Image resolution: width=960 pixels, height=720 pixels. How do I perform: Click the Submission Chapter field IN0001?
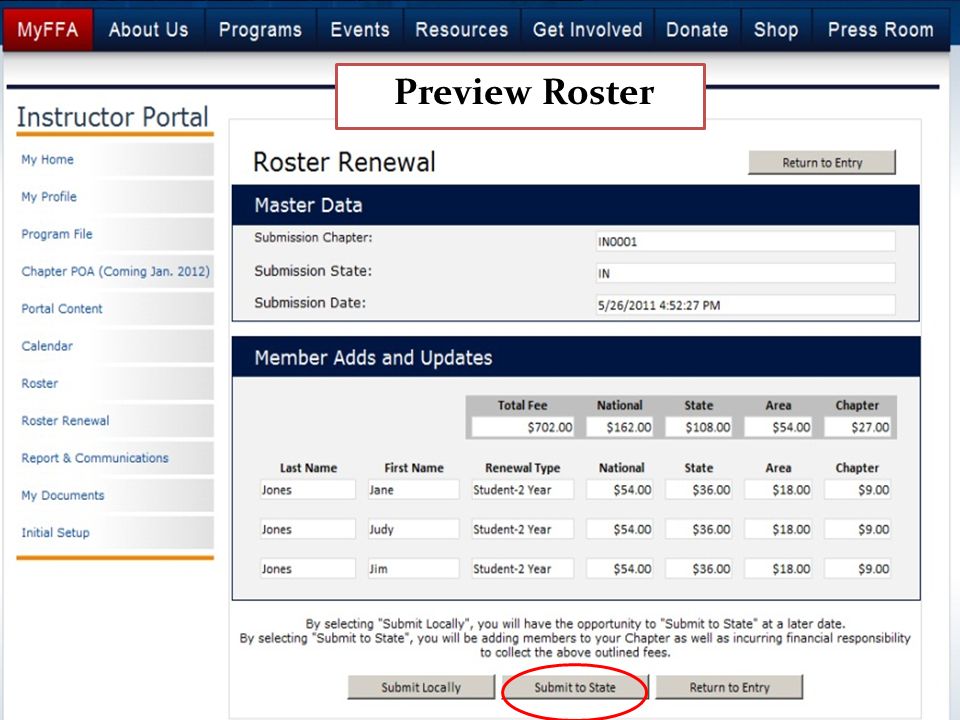point(745,242)
